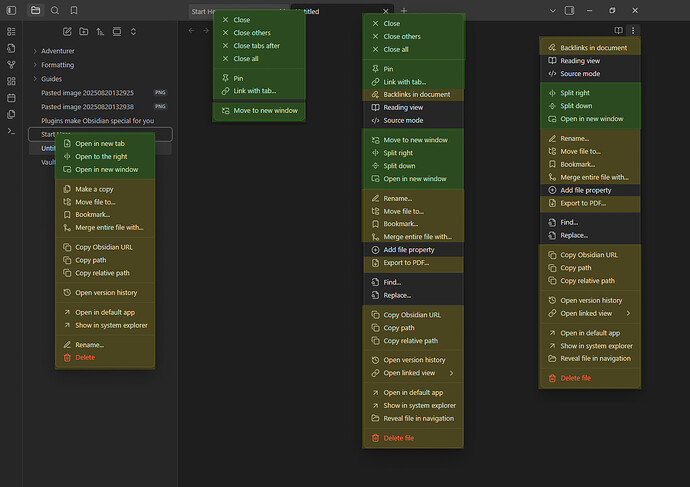Toggle reading view with the book icon
The width and height of the screenshot is (690, 487).
tap(618, 31)
